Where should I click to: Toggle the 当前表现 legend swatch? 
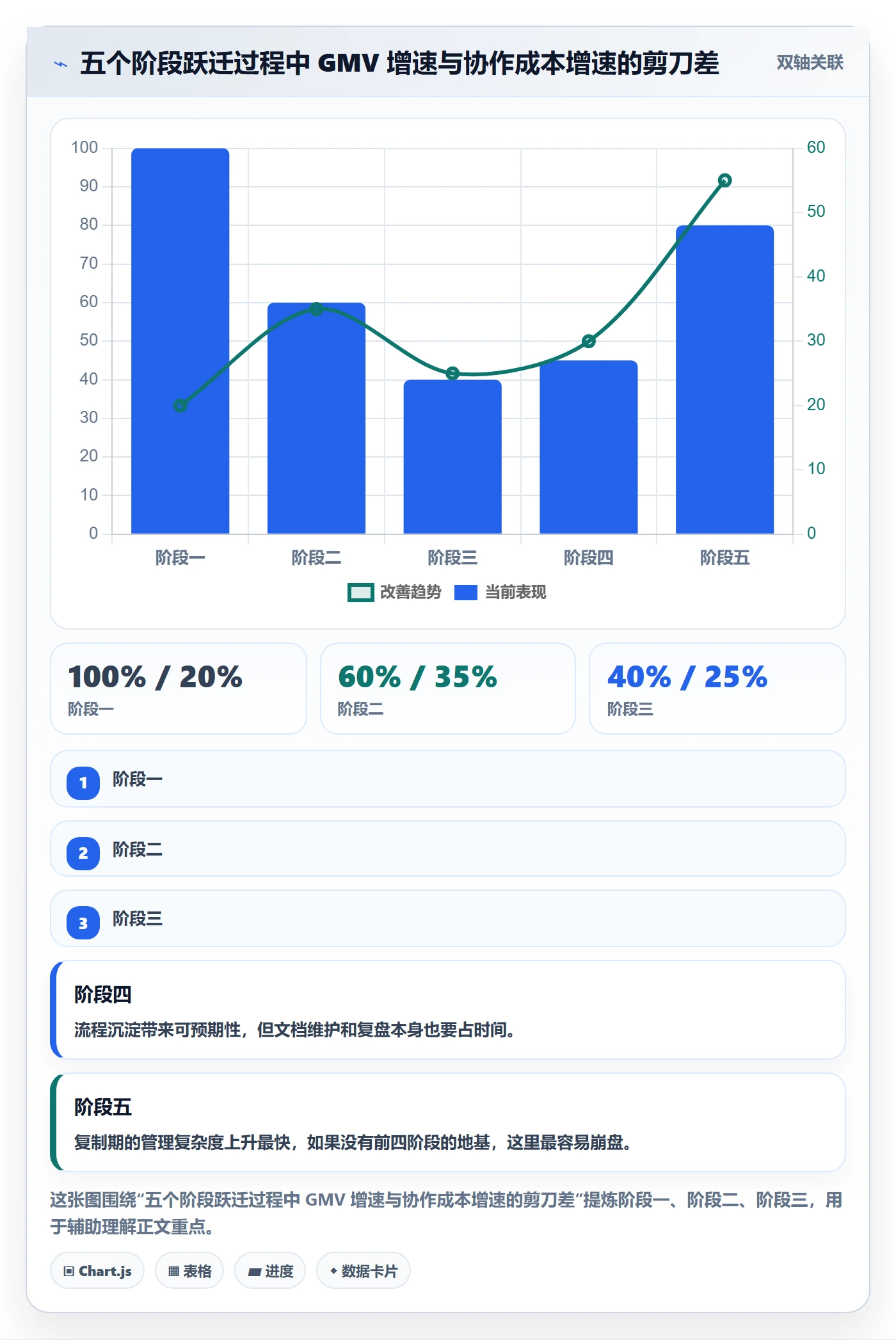465,593
